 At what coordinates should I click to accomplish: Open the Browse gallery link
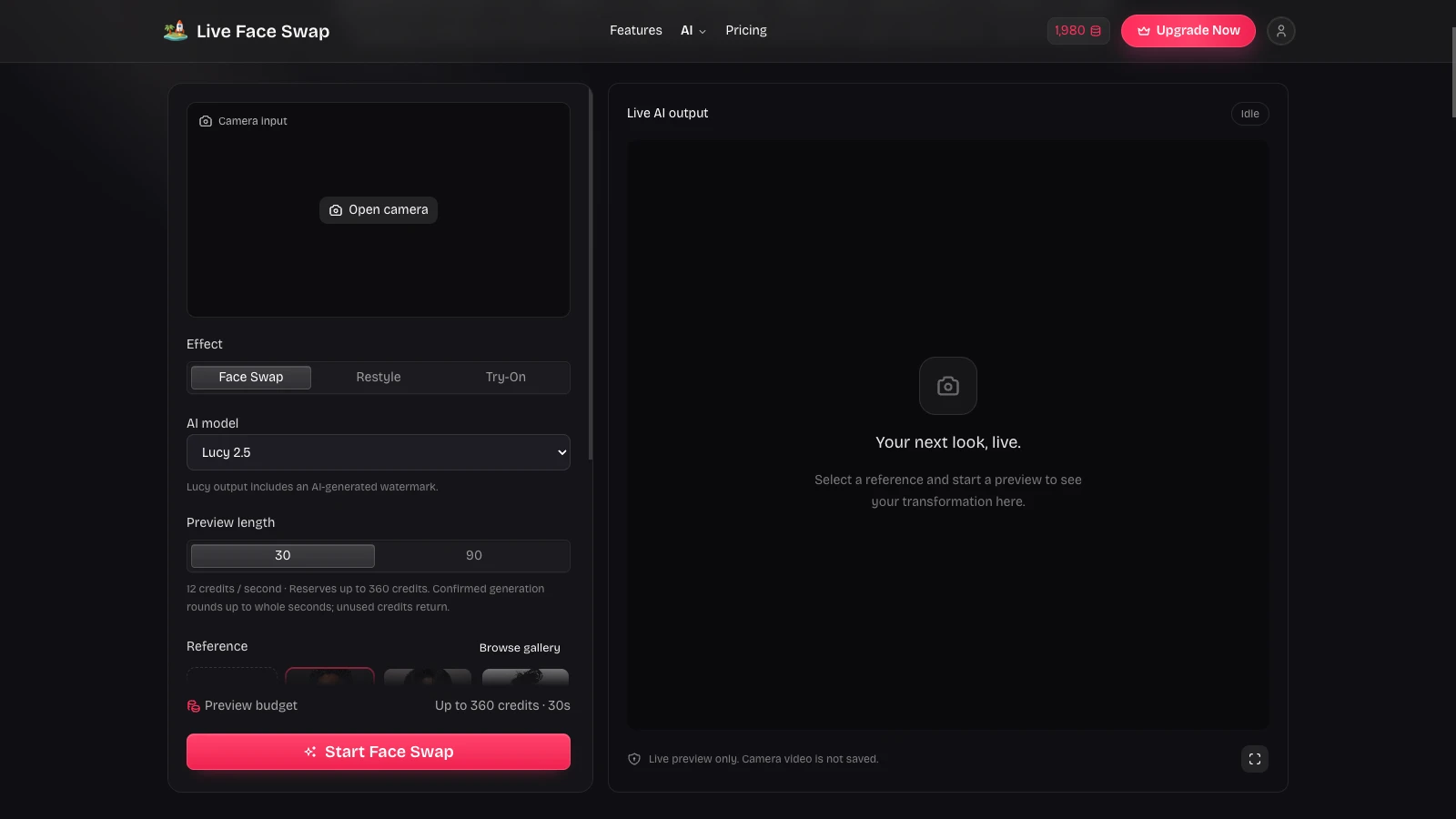click(520, 648)
